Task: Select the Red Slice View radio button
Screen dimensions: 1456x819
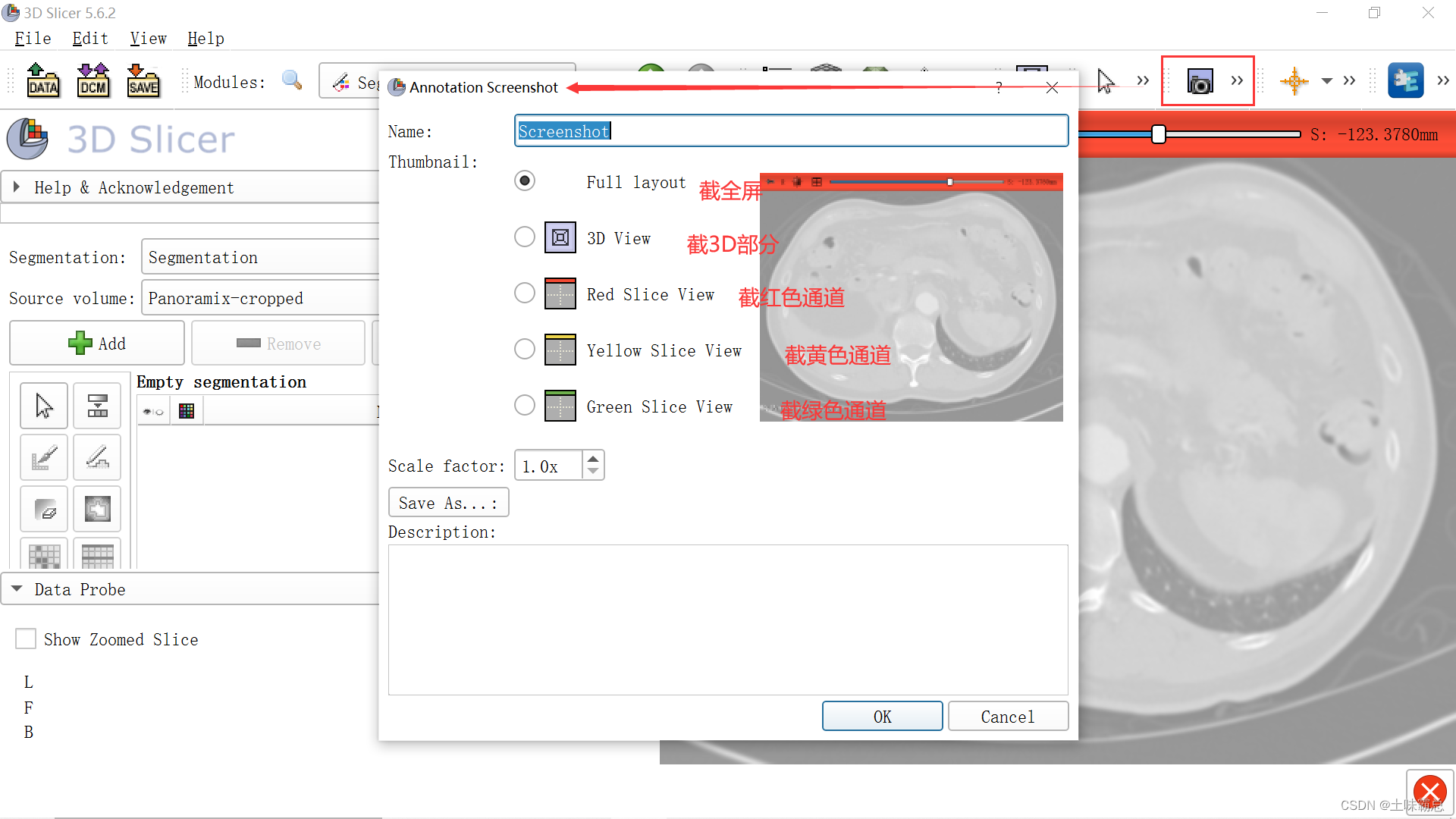Action: point(524,293)
